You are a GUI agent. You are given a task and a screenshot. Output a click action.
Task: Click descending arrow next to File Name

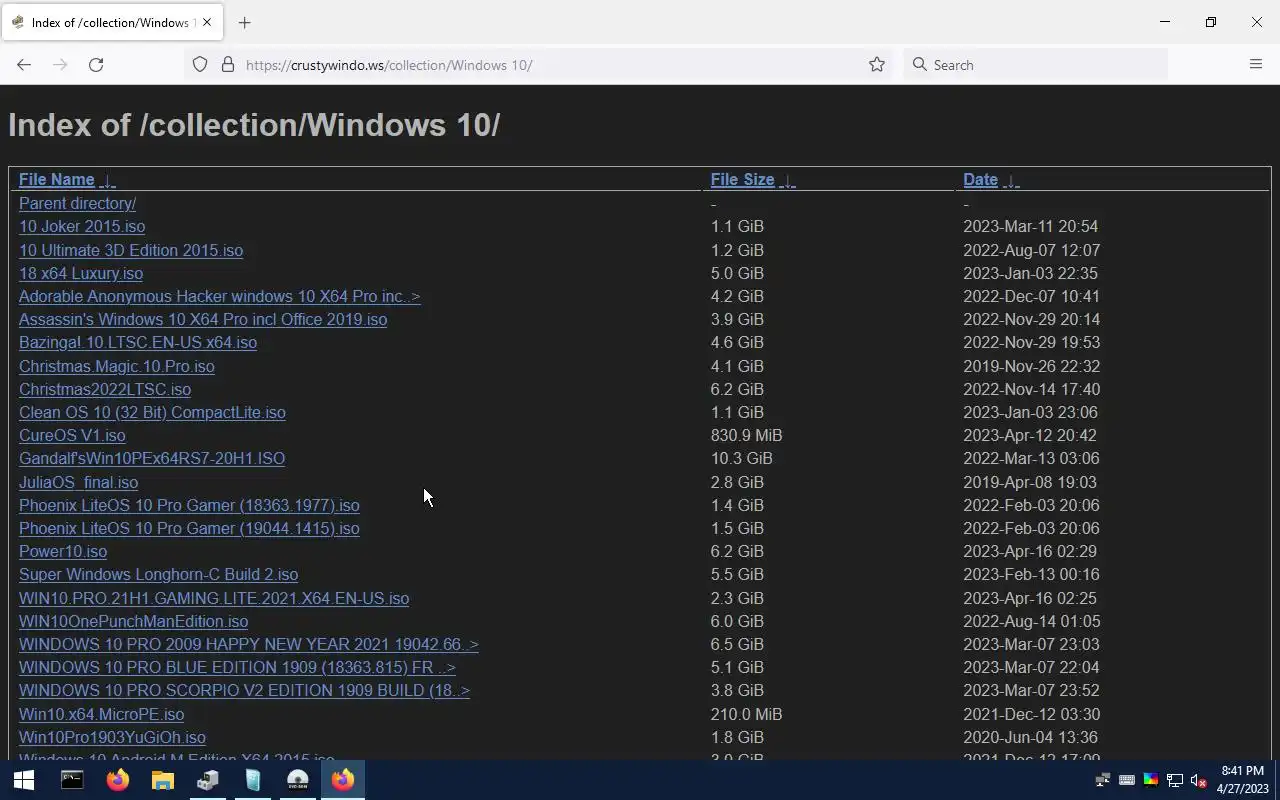click(x=108, y=181)
